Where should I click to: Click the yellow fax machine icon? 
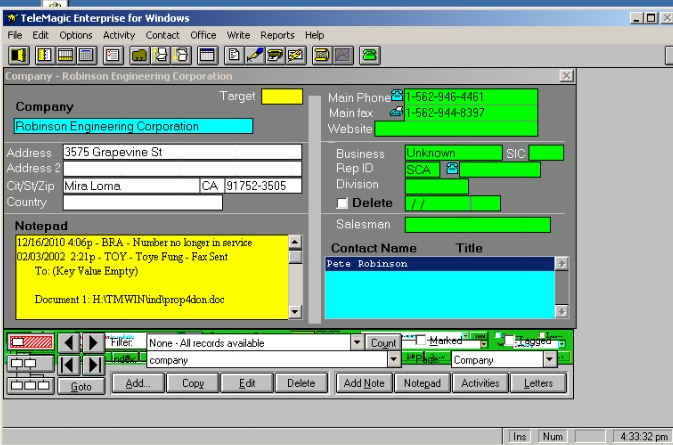coord(276,55)
